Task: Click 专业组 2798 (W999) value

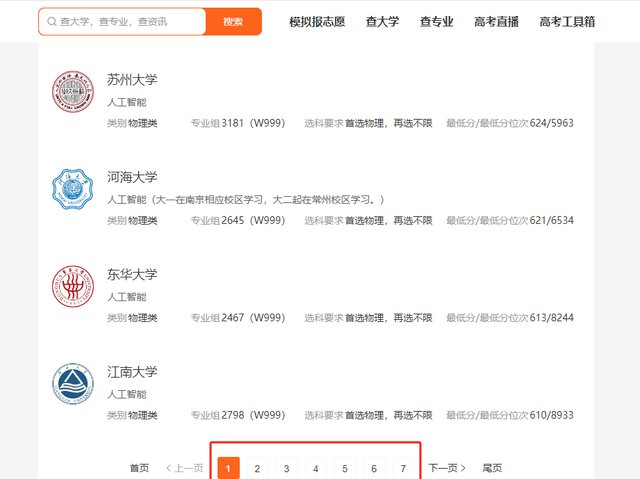Action: [253, 415]
